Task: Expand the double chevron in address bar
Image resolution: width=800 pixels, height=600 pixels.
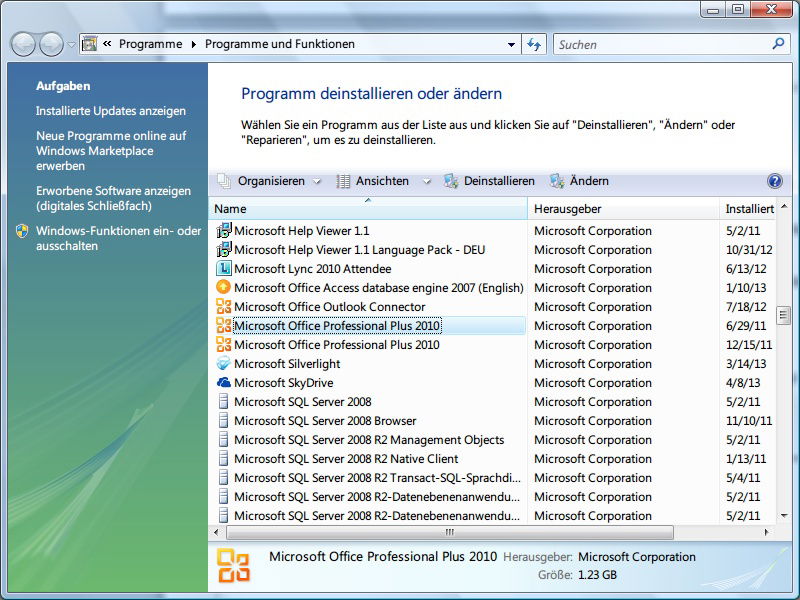Action: click(107, 44)
